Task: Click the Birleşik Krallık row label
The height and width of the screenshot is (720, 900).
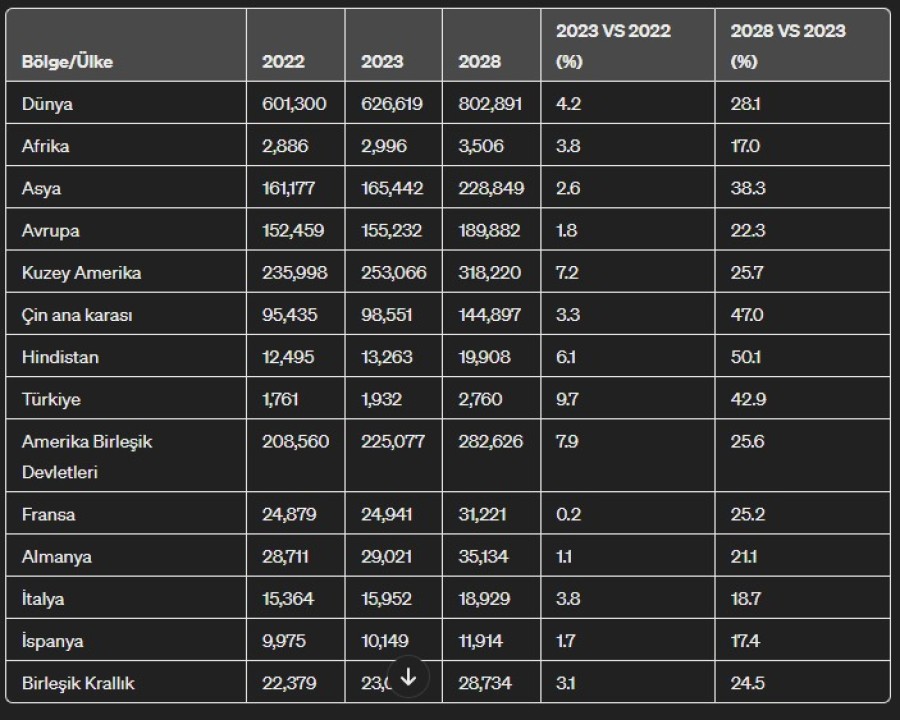Action: click(x=78, y=683)
